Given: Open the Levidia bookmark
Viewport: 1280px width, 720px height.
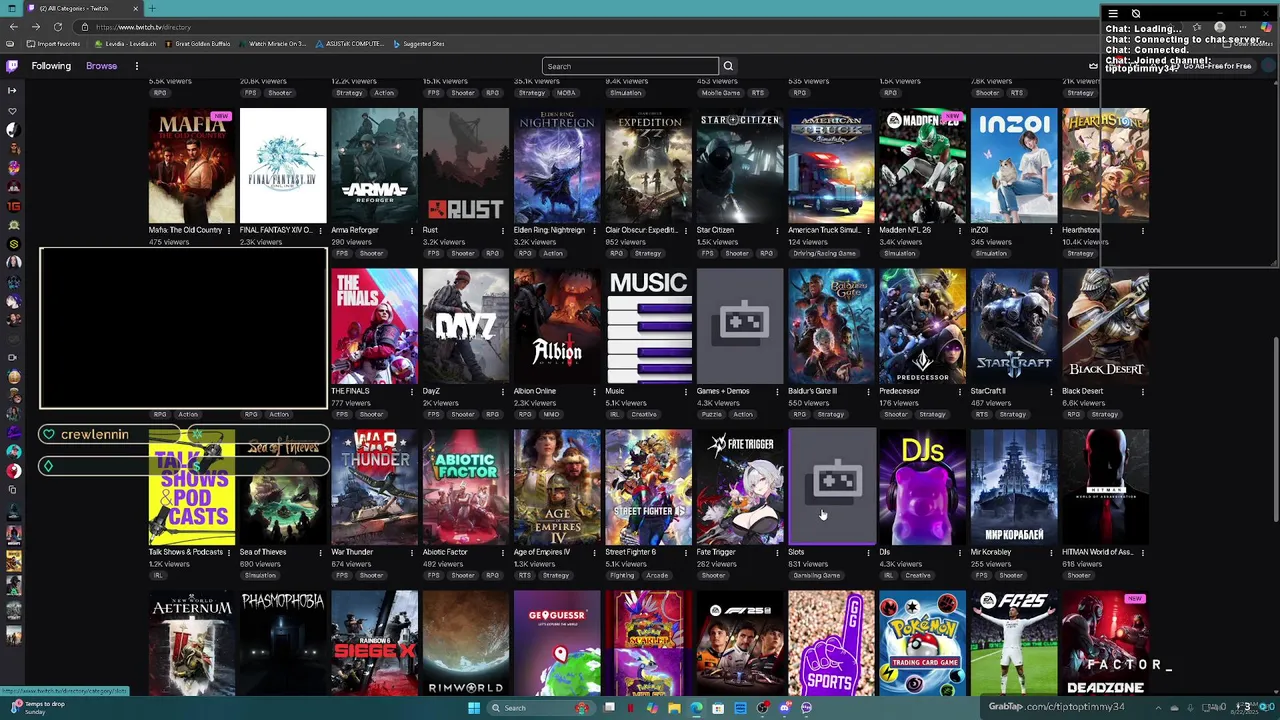Looking at the screenshot, I should pyautogui.click(x=126, y=44).
